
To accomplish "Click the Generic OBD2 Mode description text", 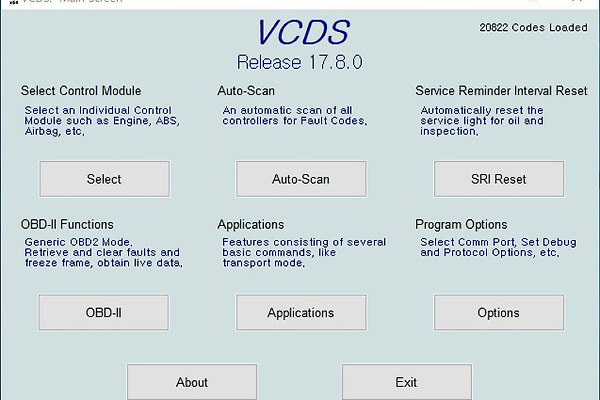I will (102, 252).
